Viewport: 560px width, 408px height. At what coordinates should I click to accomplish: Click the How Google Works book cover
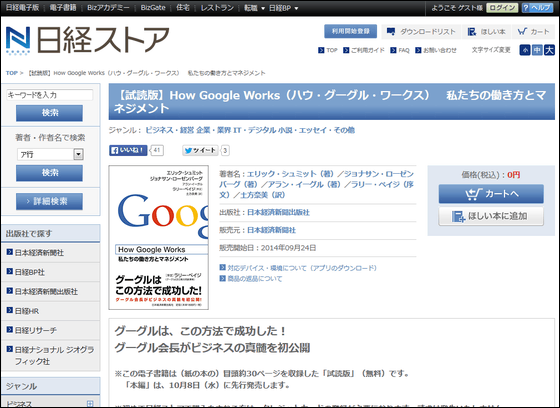(159, 238)
